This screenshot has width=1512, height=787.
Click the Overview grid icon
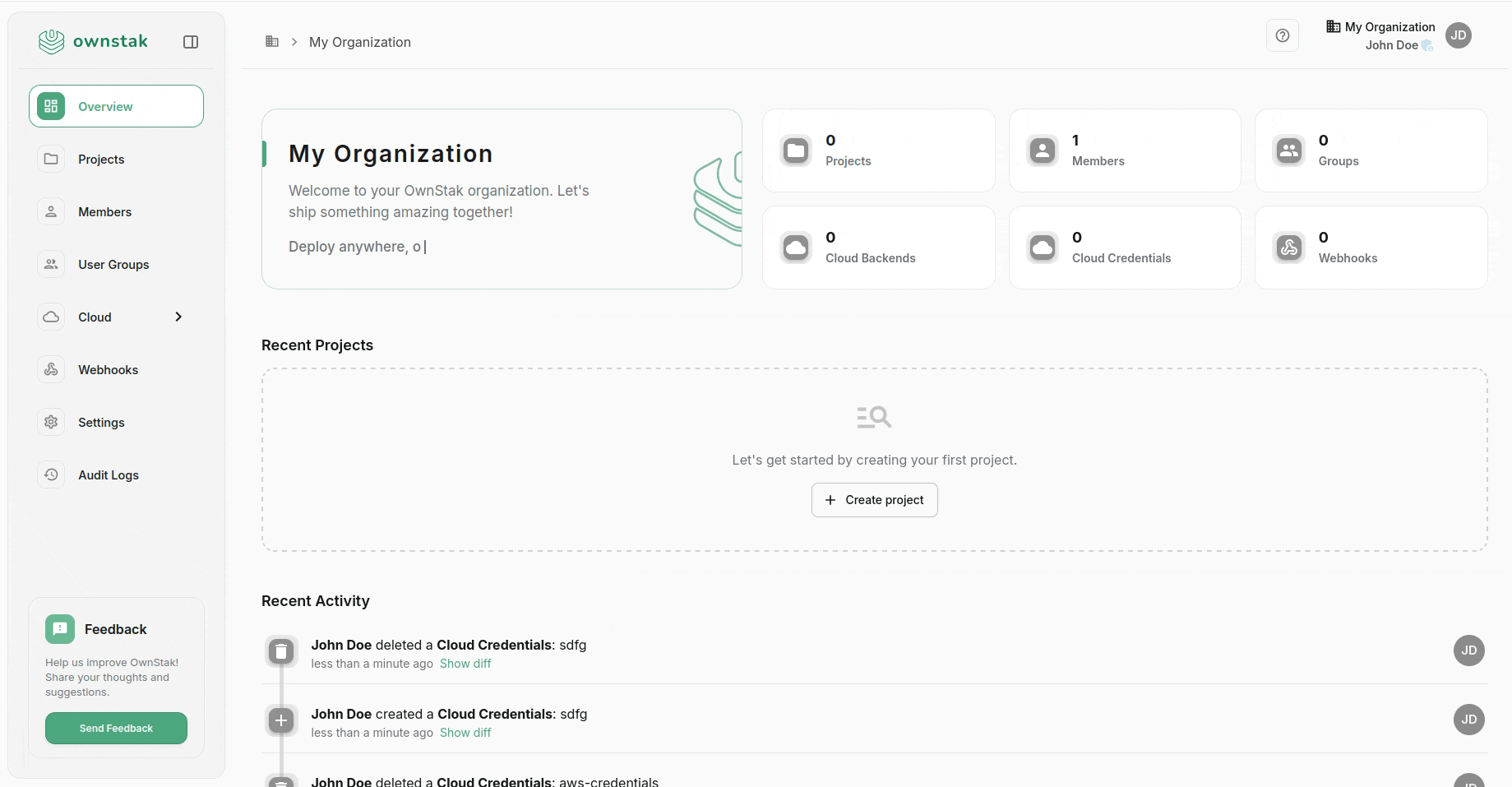[x=51, y=106]
